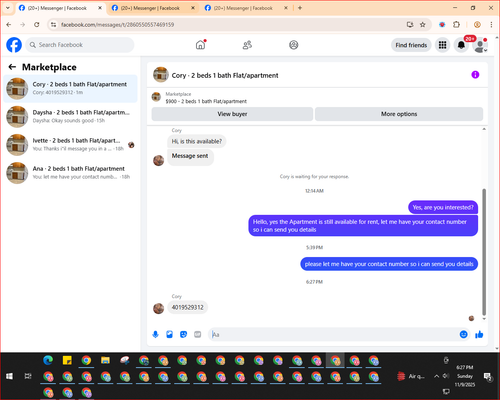
Task: Open the Home feed icon
Action: (x=200, y=45)
